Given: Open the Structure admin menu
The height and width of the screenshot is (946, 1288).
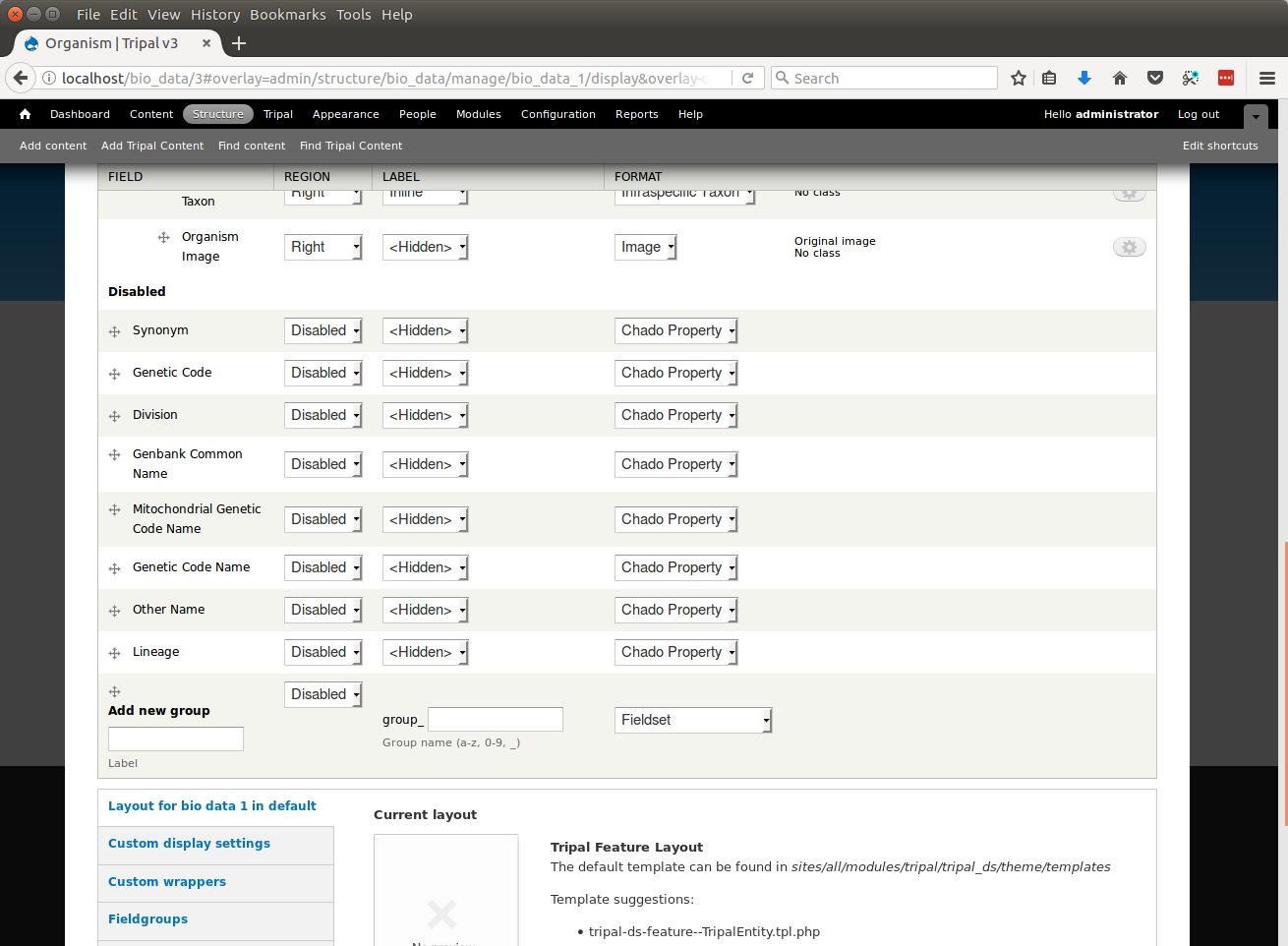Looking at the screenshot, I should click(x=217, y=114).
